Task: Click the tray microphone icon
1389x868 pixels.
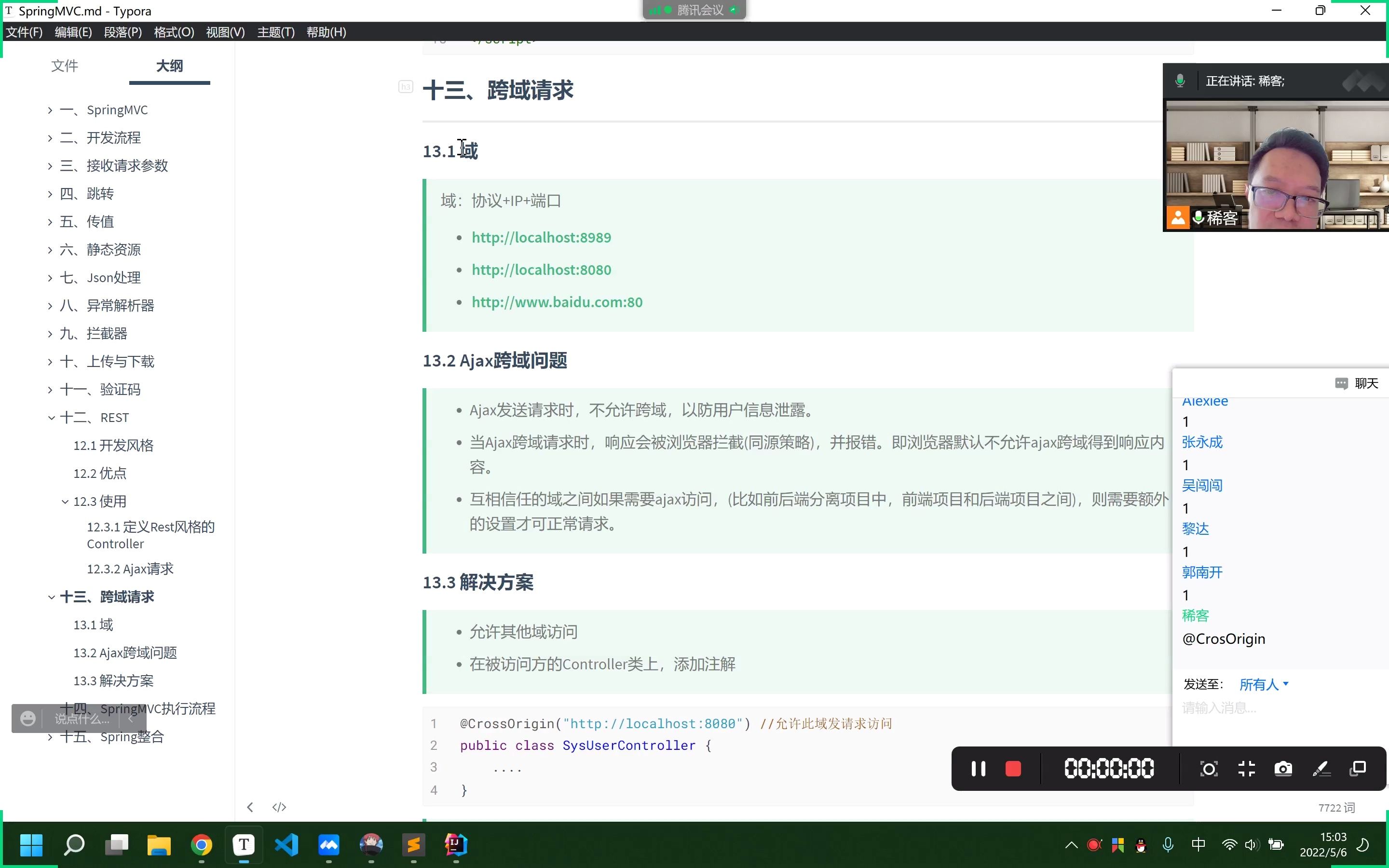Action: 1168,844
